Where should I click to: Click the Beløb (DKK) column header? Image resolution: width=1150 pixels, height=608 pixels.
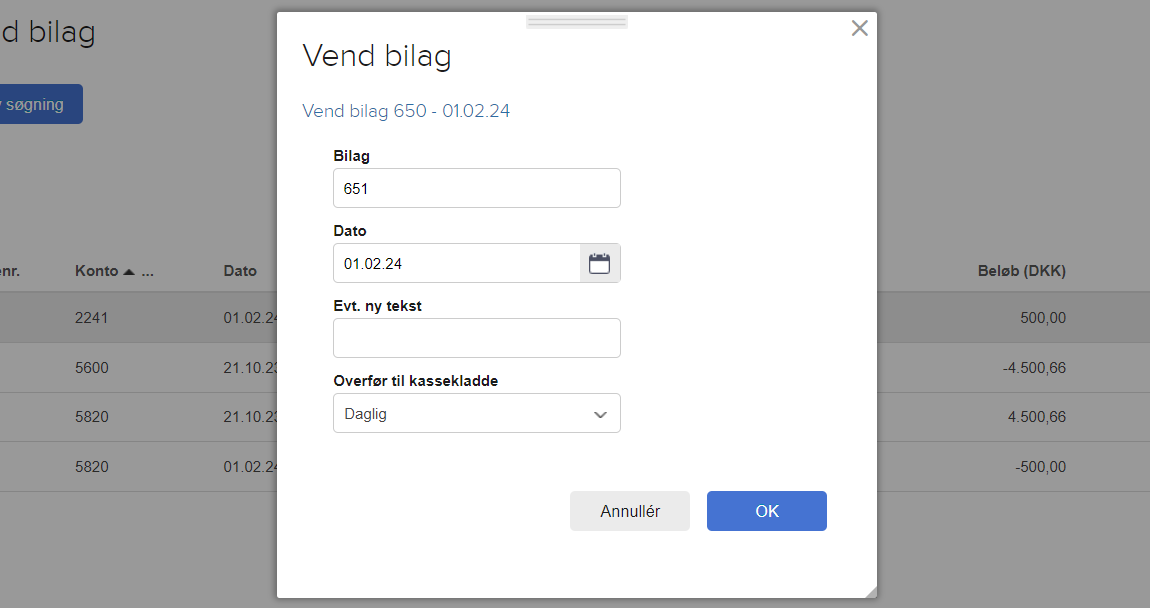(x=1022, y=270)
